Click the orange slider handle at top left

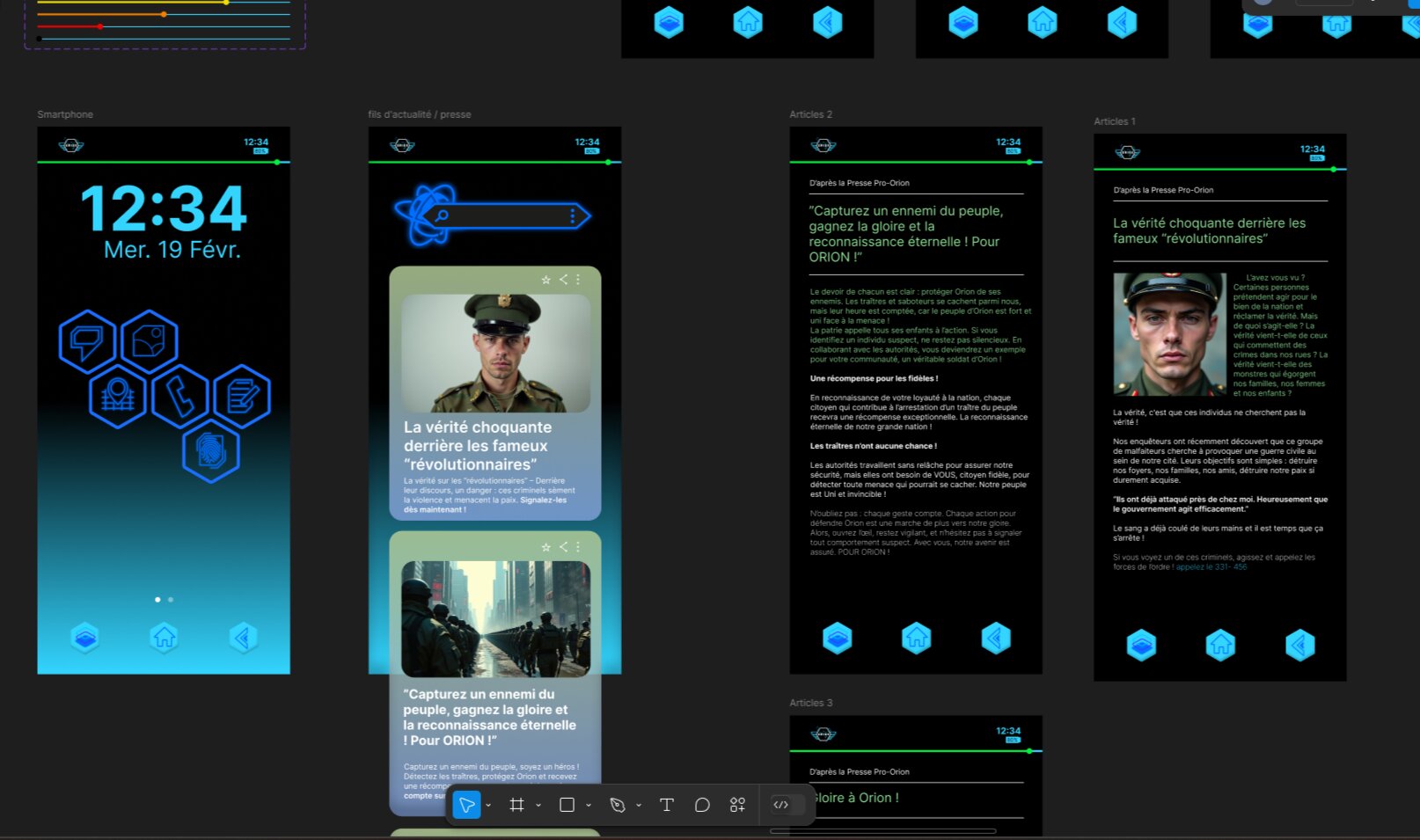(x=165, y=14)
